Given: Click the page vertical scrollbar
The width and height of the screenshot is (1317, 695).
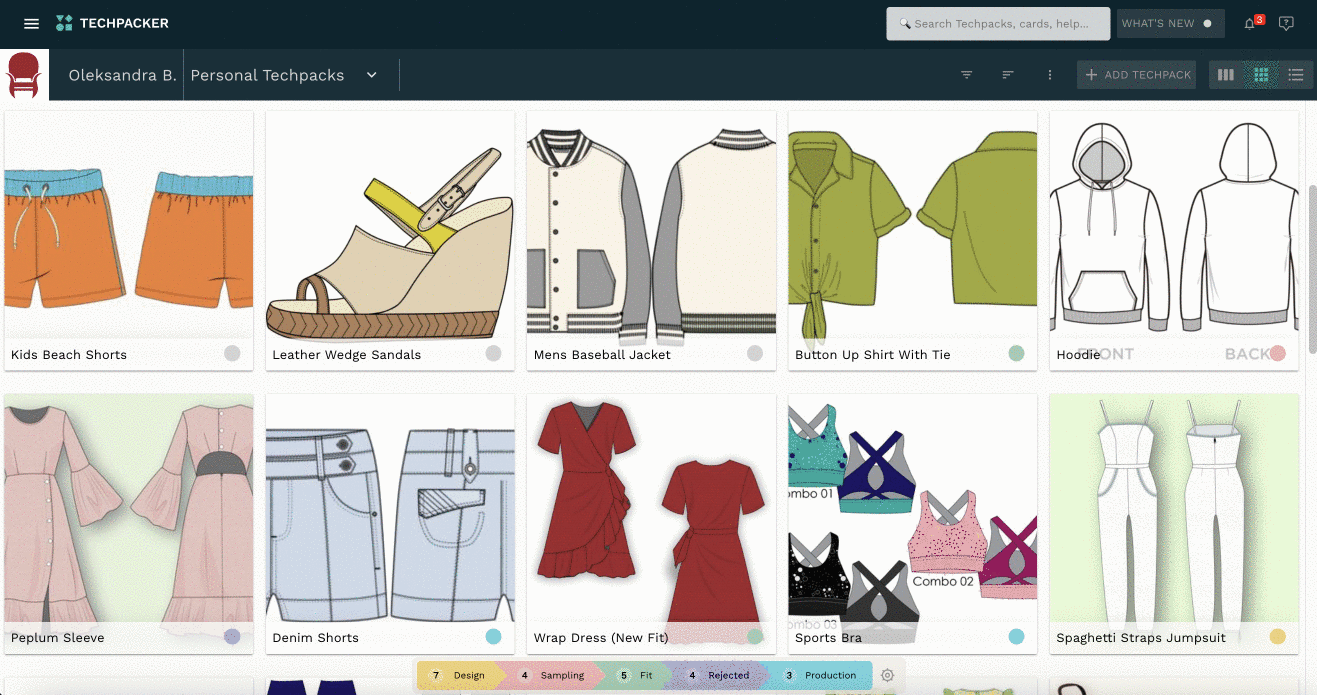Looking at the screenshot, I should tap(1312, 267).
